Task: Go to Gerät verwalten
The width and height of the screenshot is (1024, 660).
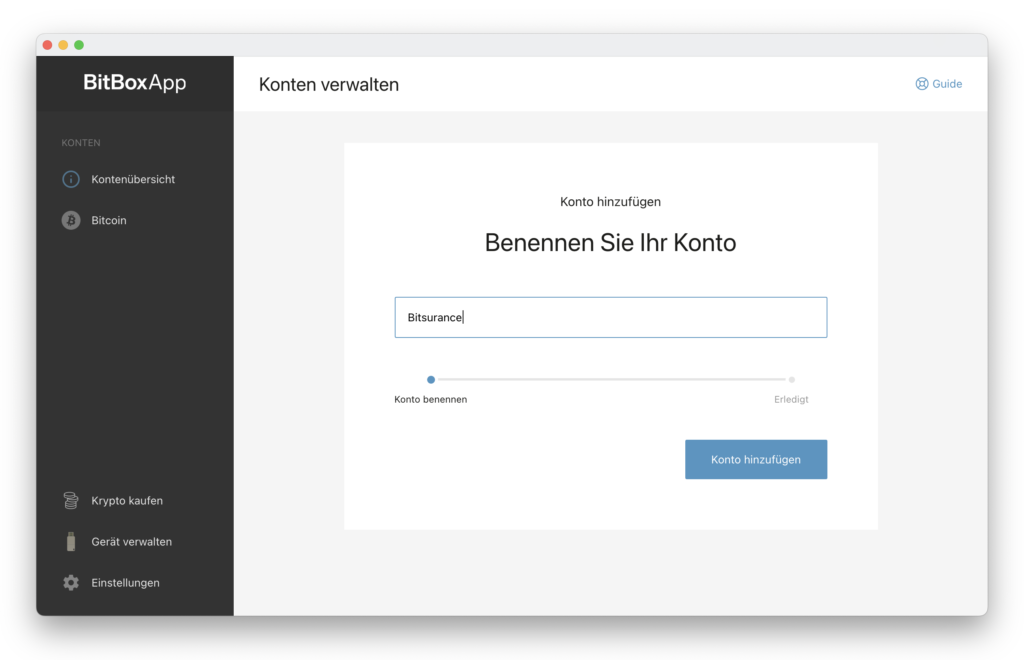Action: (x=132, y=542)
